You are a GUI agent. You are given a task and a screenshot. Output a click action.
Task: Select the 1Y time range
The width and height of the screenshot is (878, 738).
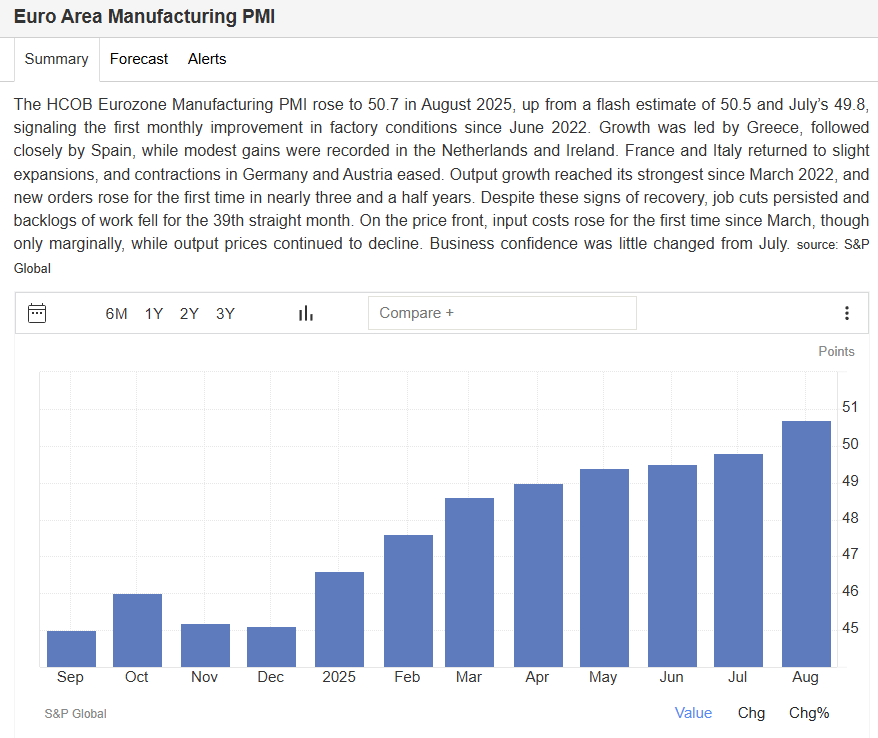pos(154,313)
